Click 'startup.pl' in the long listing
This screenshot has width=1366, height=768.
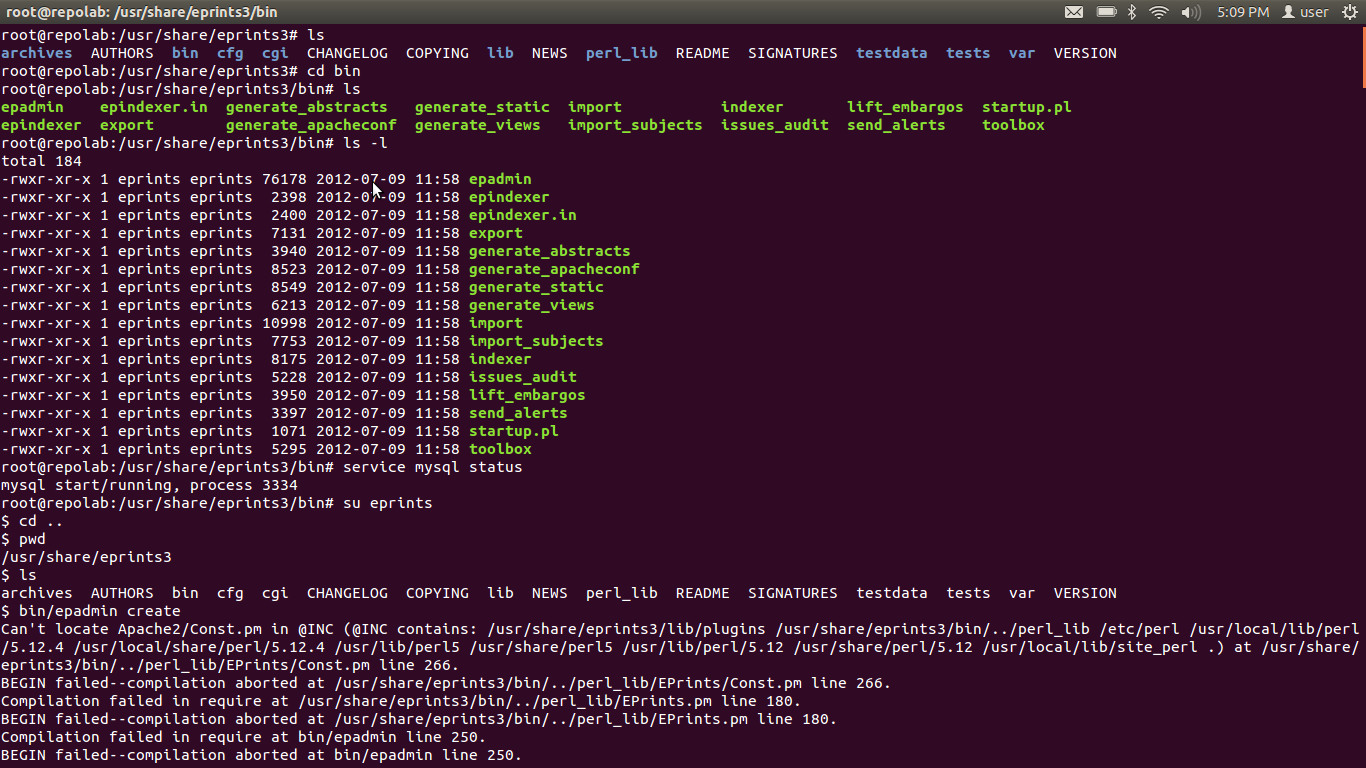point(513,431)
